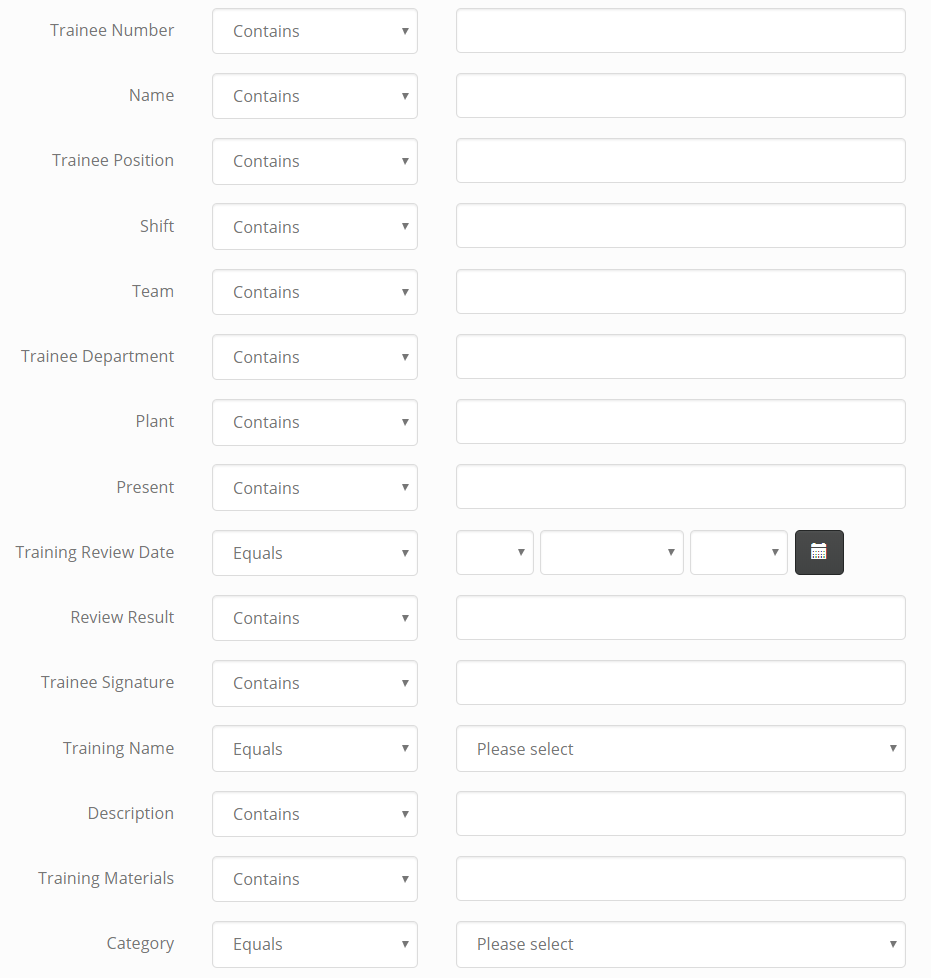This screenshot has width=931, height=978.
Task: Open the Training Review Date Equals dropdown
Action: 314,552
